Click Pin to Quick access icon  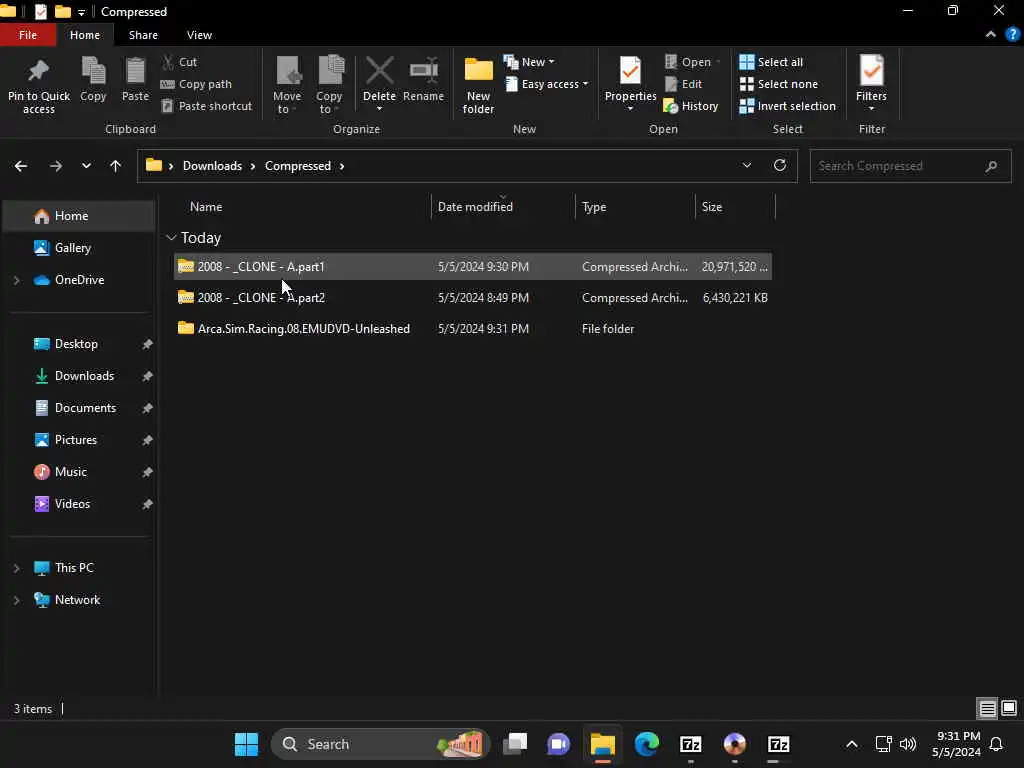pyautogui.click(x=39, y=71)
